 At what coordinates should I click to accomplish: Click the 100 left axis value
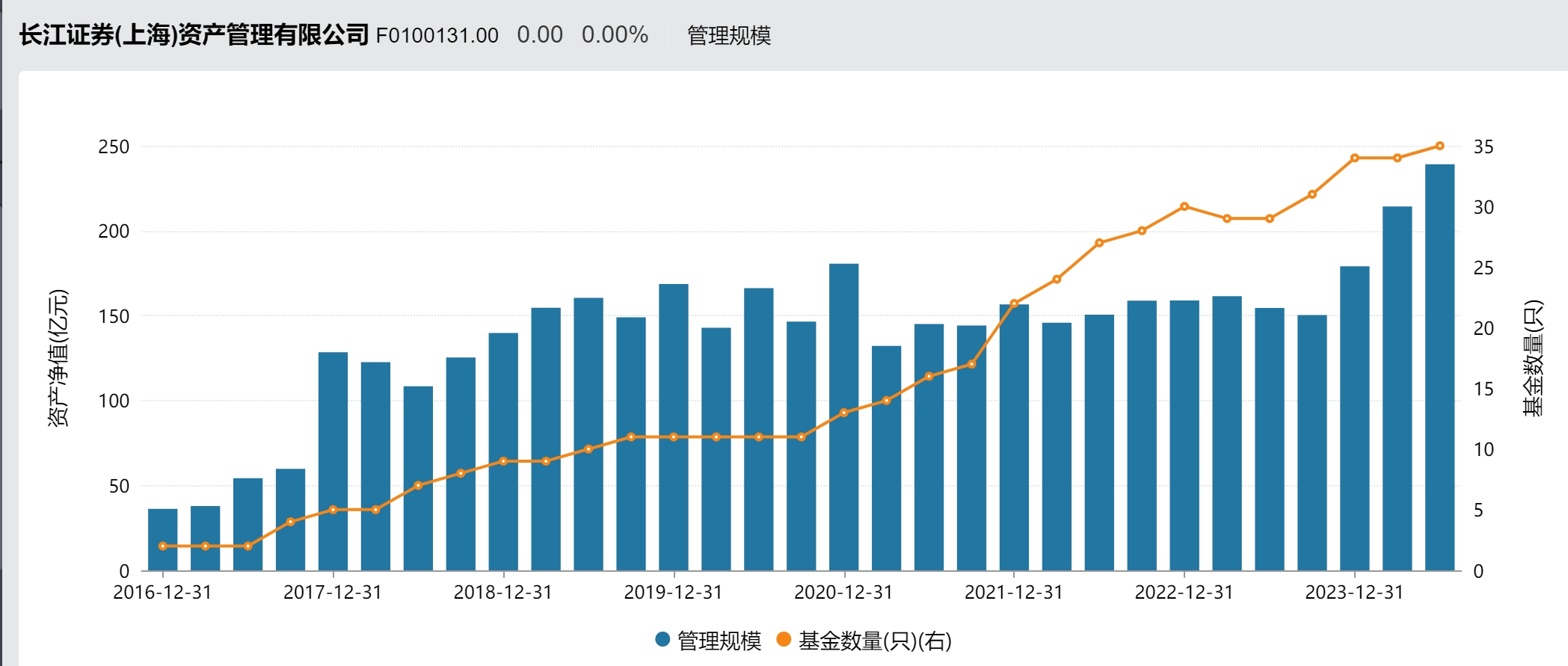coord(114,401)
